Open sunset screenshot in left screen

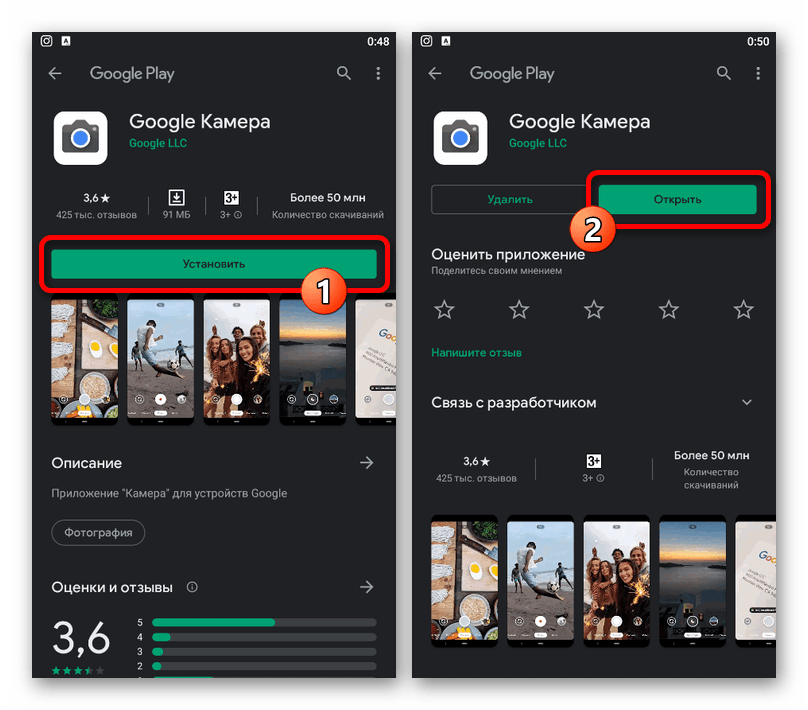pos(313,359)
